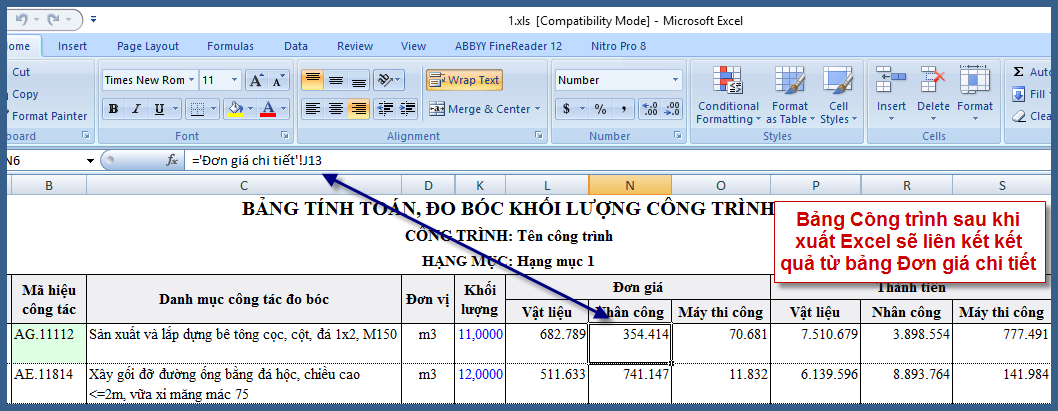
Task: Click the Increase Font Size icon
Action: 255,80
